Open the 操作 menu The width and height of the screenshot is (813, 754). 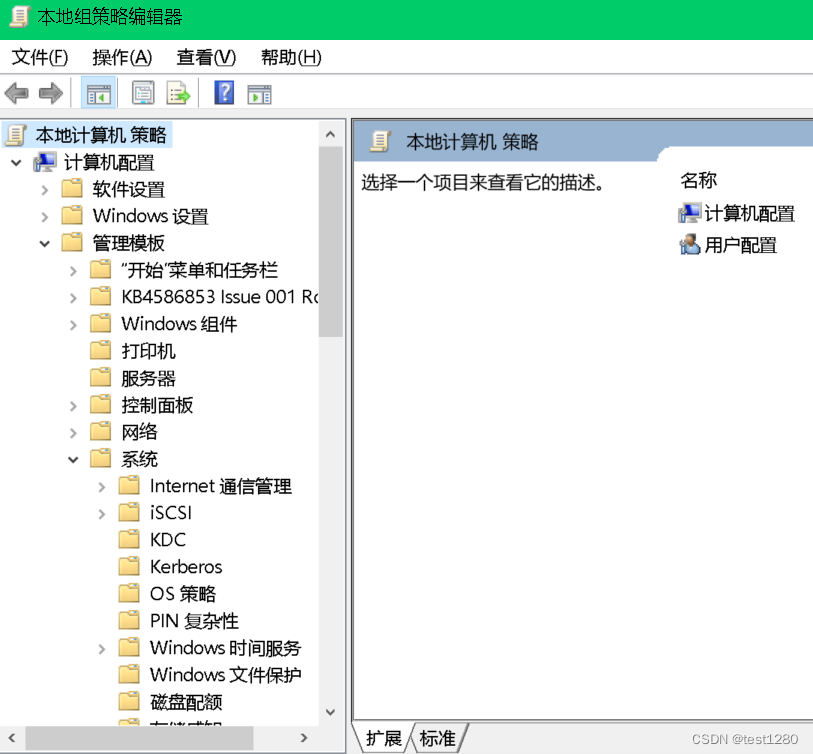pos(121,57)
